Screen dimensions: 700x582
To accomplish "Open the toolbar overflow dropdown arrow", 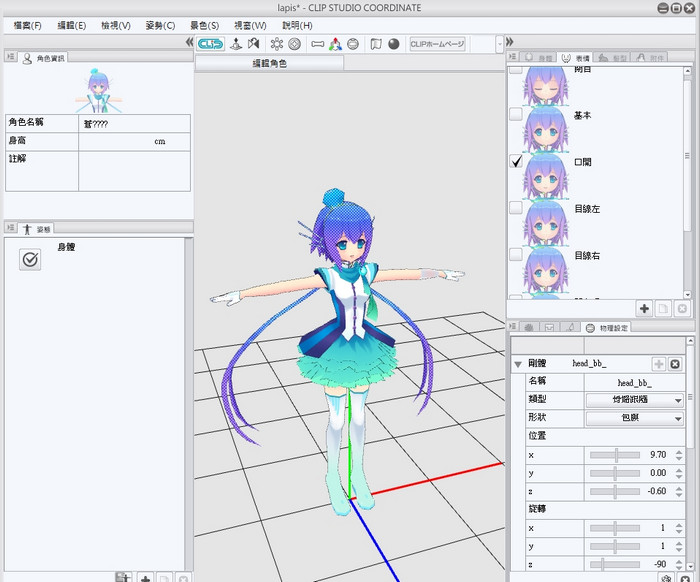I will [500, 44].
